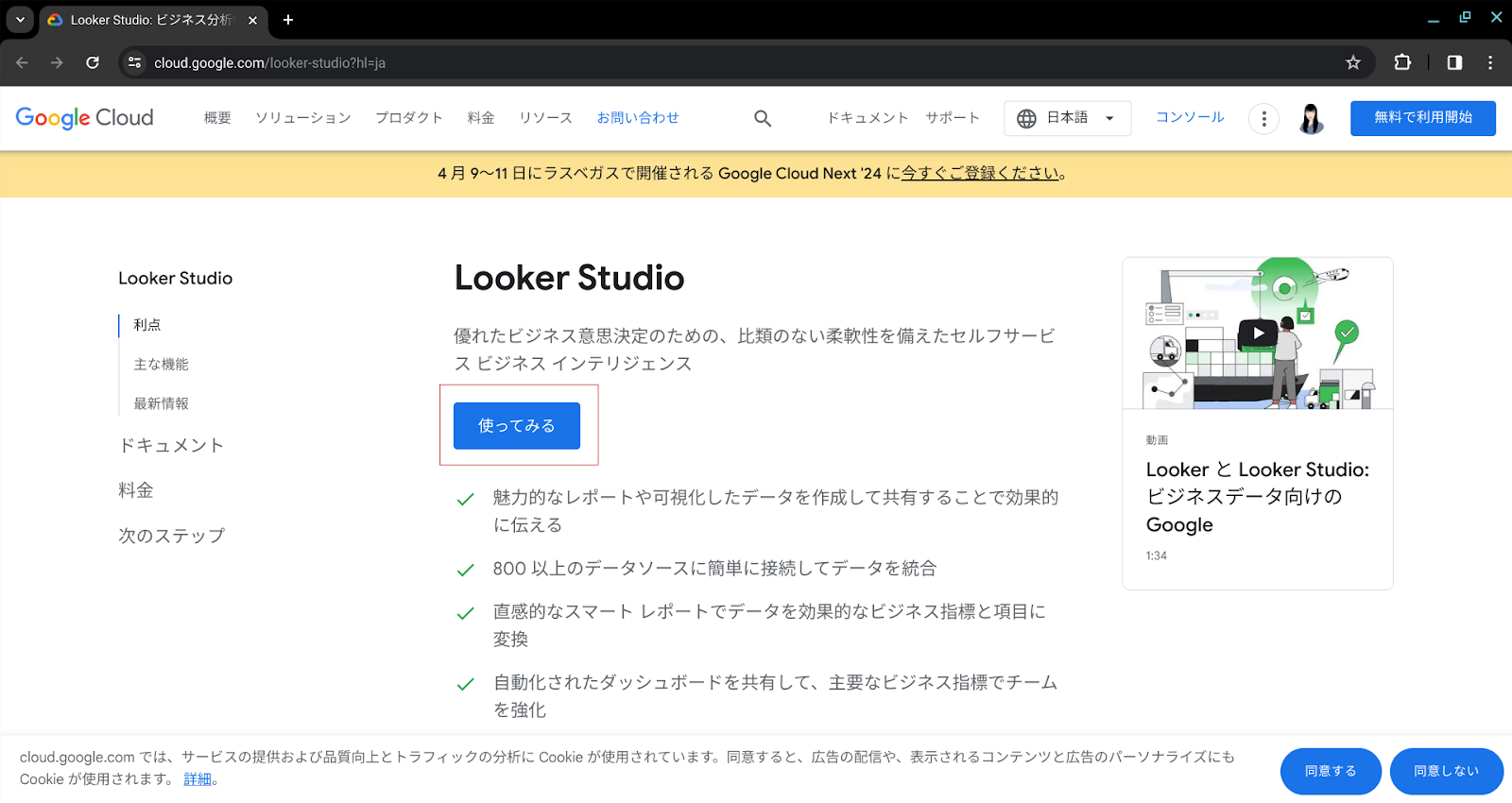The width and height of the screenshot is (1512, 803).
Task: Open the ソリューション nav menu
Action: click(303, 118)
